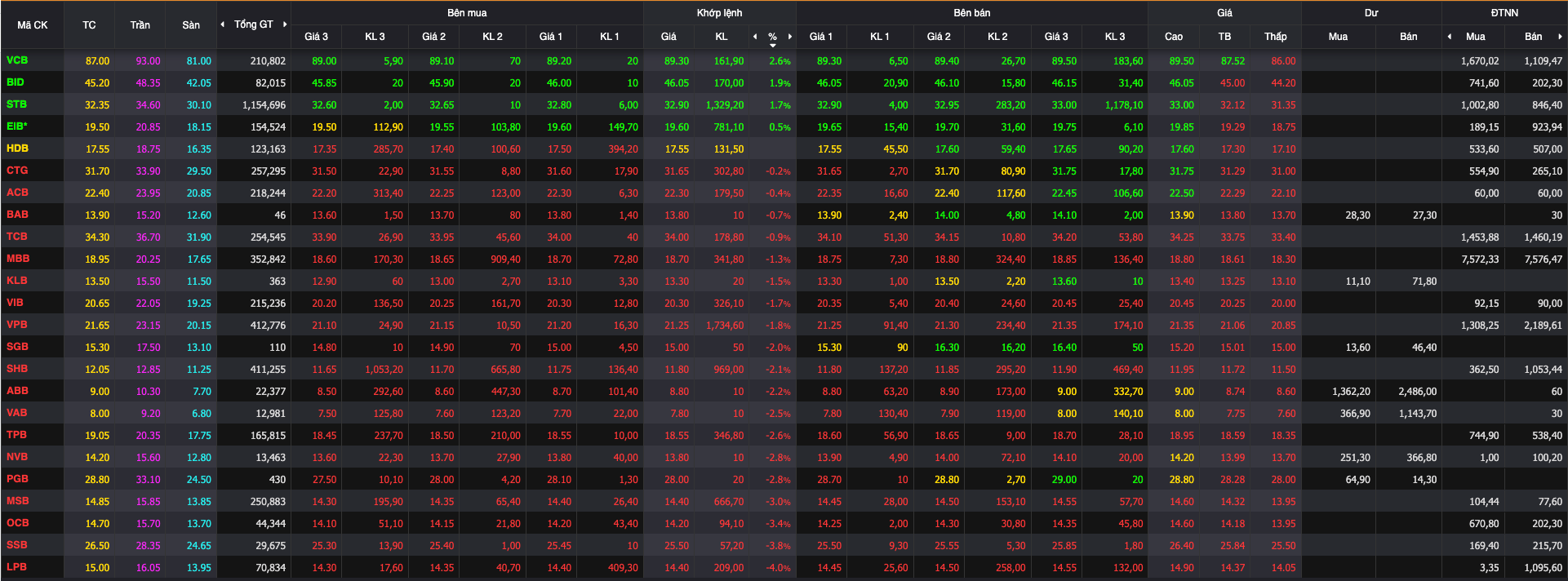1568x581 pixels.
Task: Click the Bên bán header group
Action: tap(972, 13)
